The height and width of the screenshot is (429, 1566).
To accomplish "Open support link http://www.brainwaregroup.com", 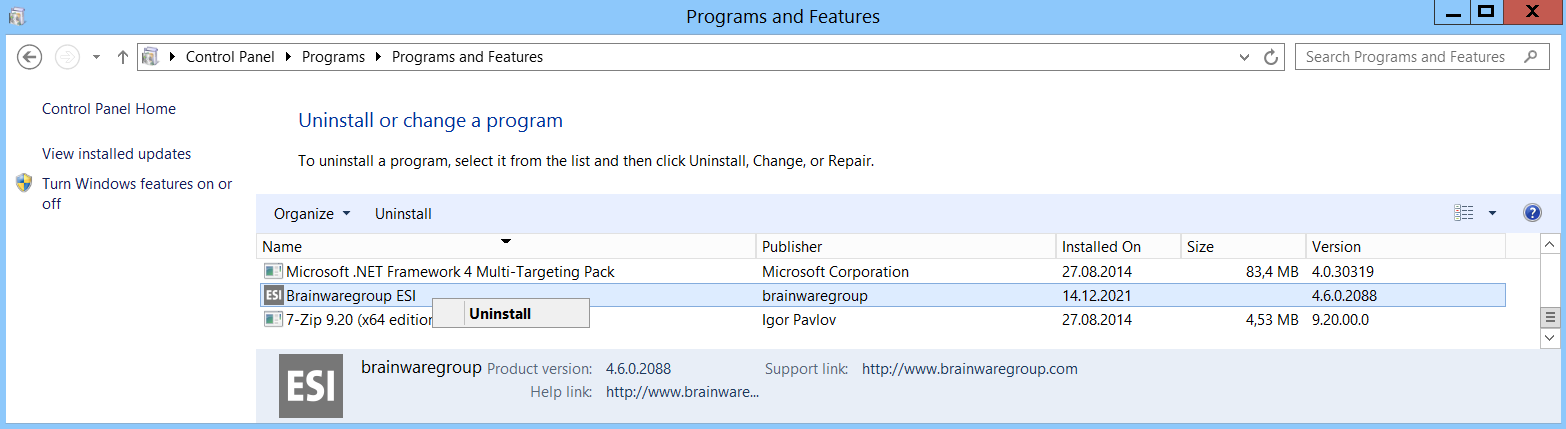I will tap(970, 368).
